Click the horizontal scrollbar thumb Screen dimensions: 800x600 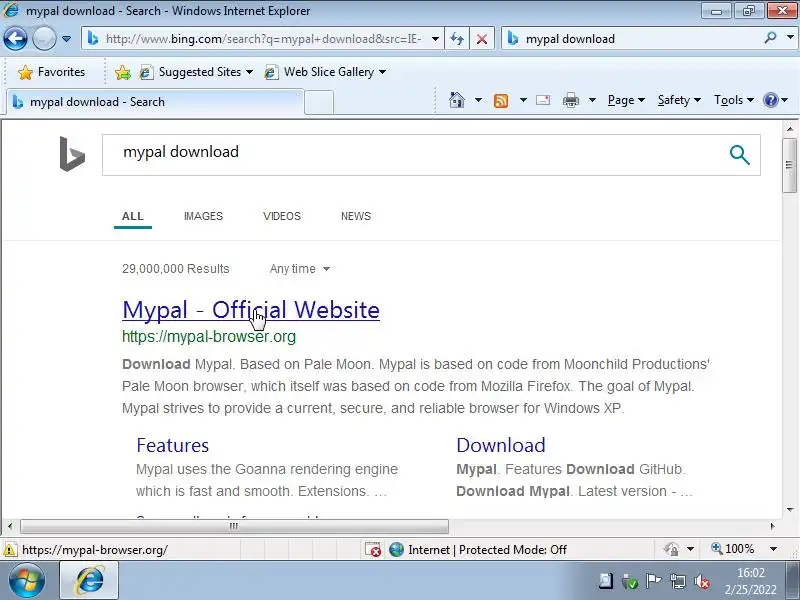(234, 526)
